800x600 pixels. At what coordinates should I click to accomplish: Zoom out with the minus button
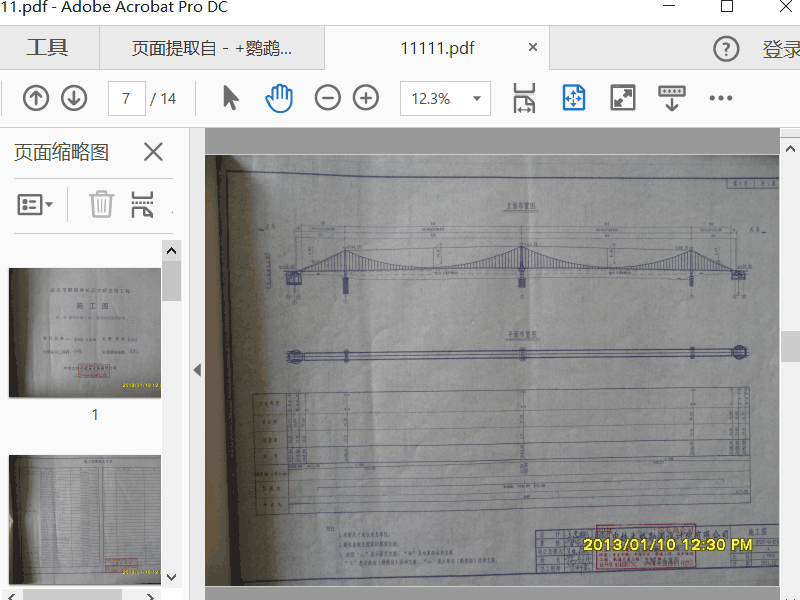point(328,98)
